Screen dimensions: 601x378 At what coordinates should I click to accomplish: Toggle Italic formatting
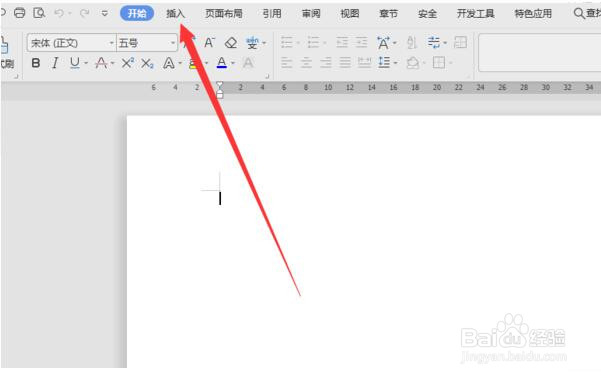point(55,63)
